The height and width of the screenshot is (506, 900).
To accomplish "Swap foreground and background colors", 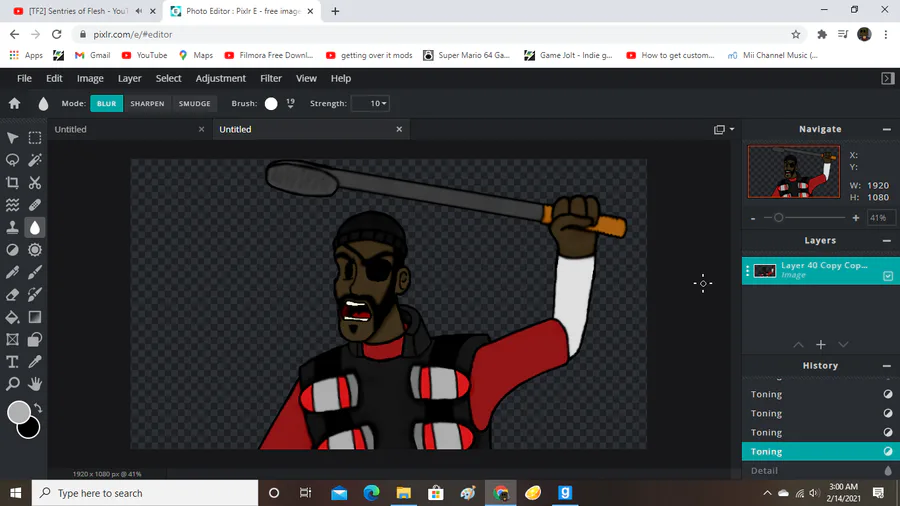I will (x=38, y=408).
